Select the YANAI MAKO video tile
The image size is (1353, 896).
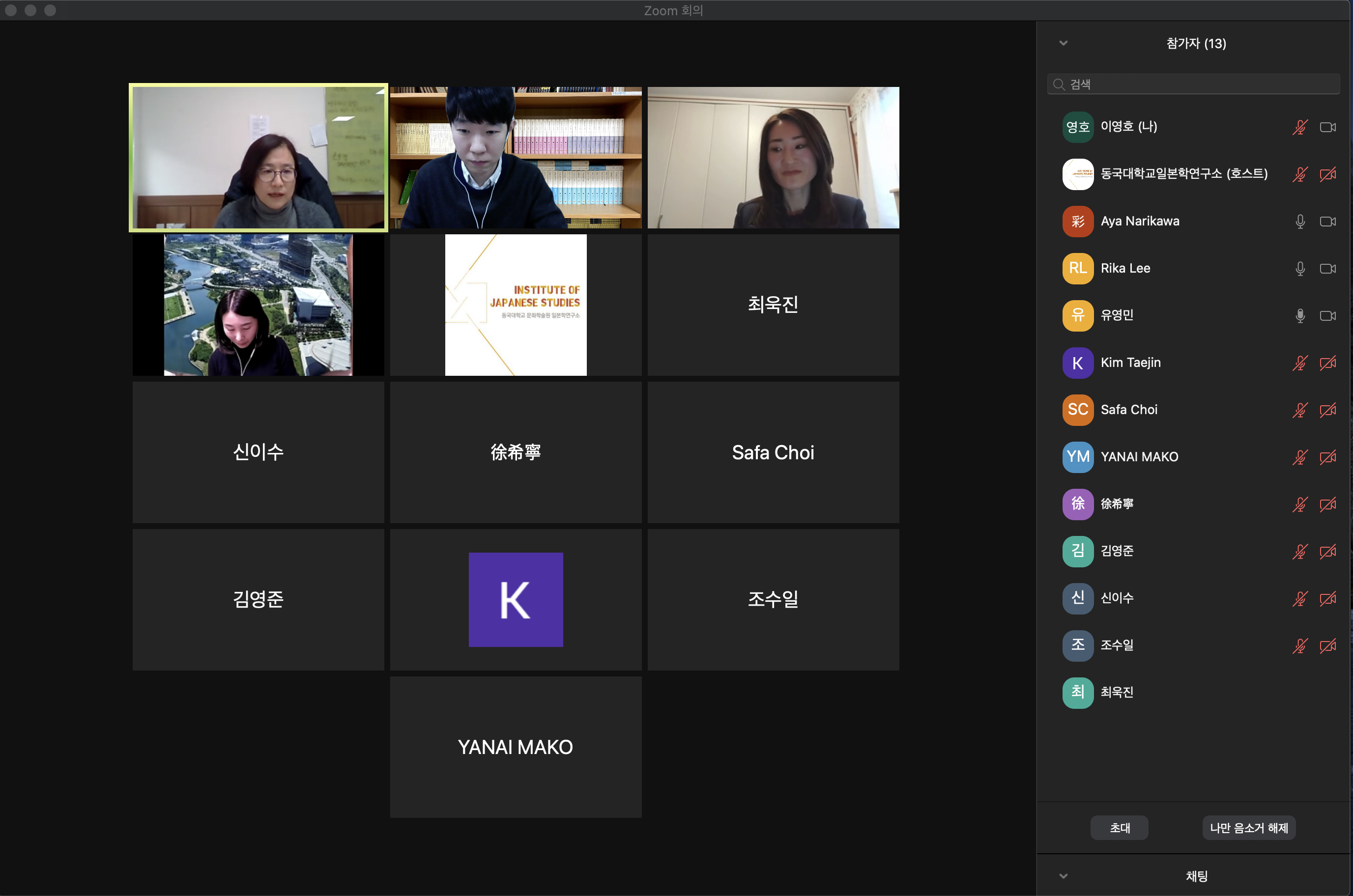[x=516, y=748]
